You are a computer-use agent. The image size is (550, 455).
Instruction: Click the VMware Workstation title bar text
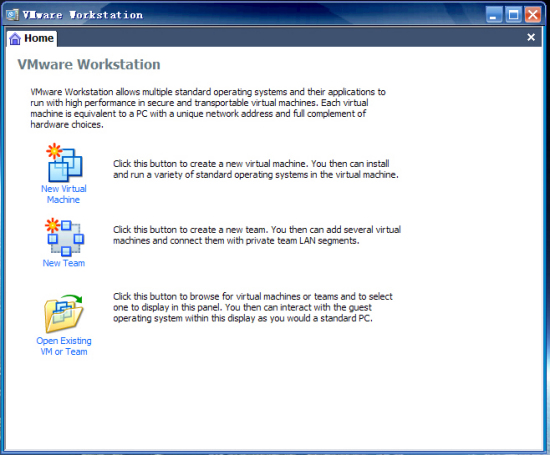point(83,15)
